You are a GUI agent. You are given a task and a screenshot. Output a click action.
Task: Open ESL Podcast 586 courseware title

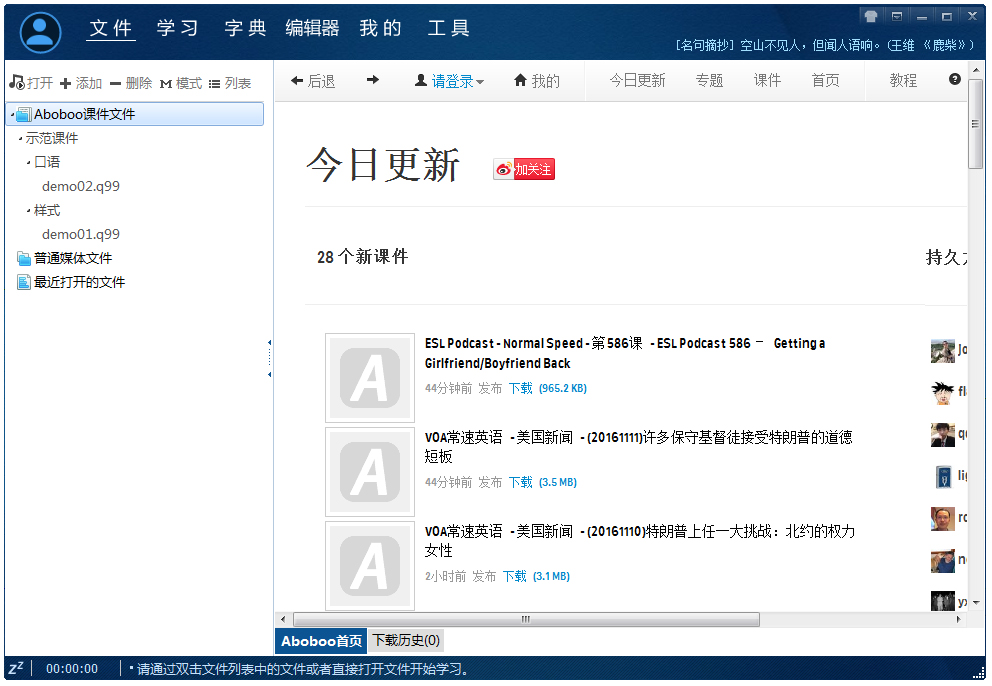[x=624, y=353]
